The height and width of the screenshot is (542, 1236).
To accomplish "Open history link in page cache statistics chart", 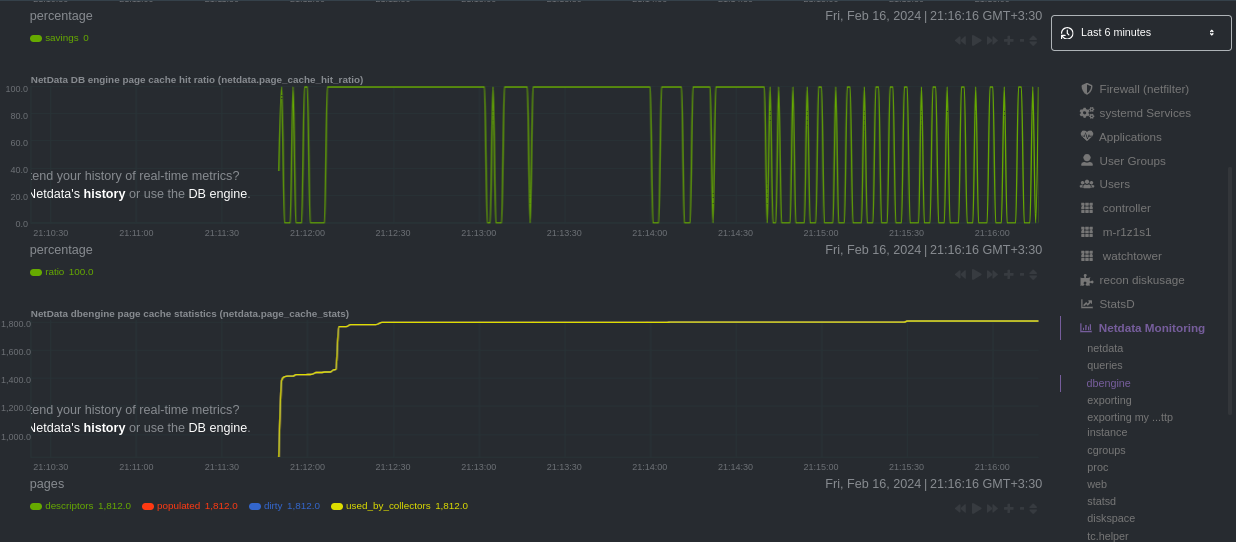I will point(104,428).
